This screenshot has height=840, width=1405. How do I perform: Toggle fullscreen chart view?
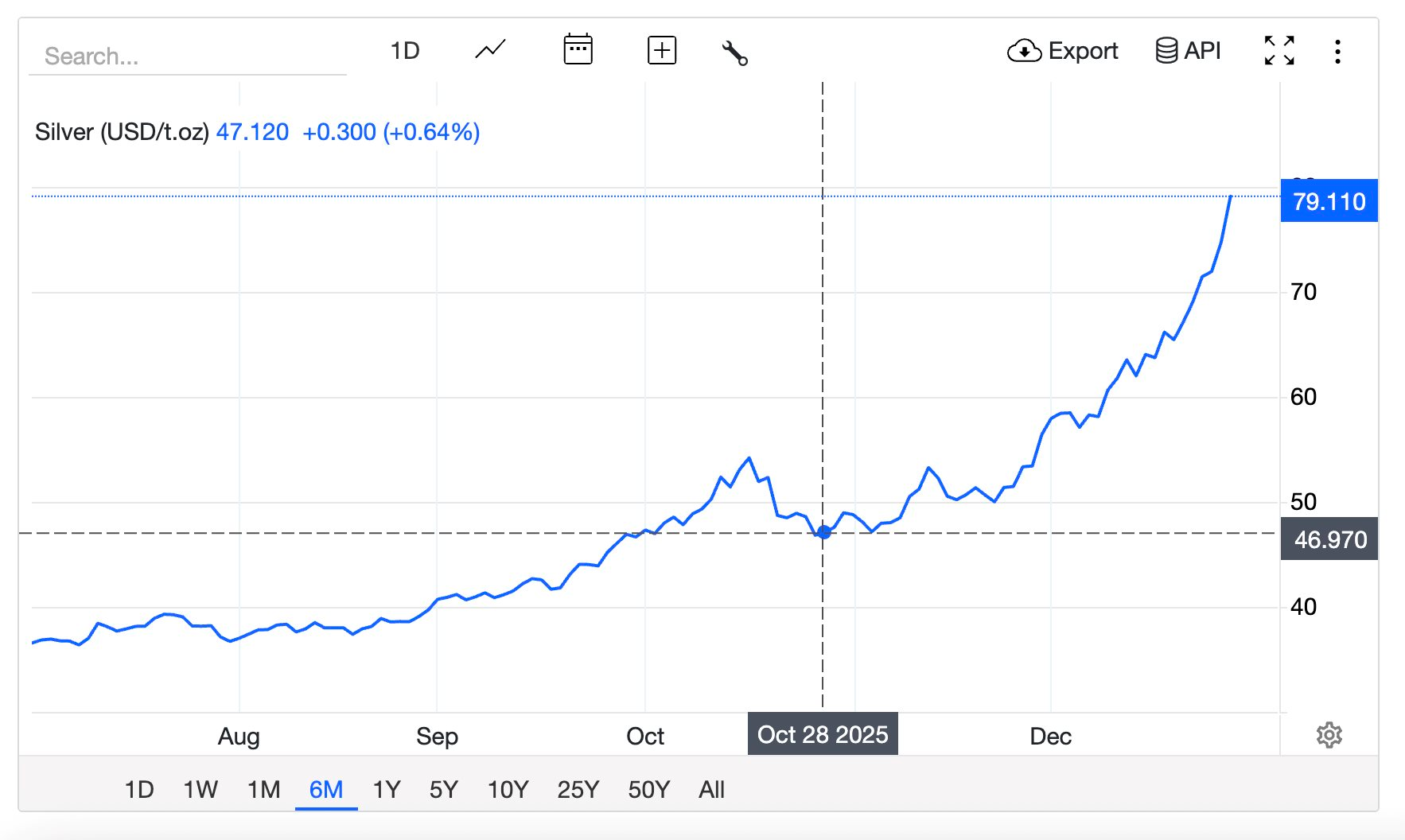pos(1279,51)
